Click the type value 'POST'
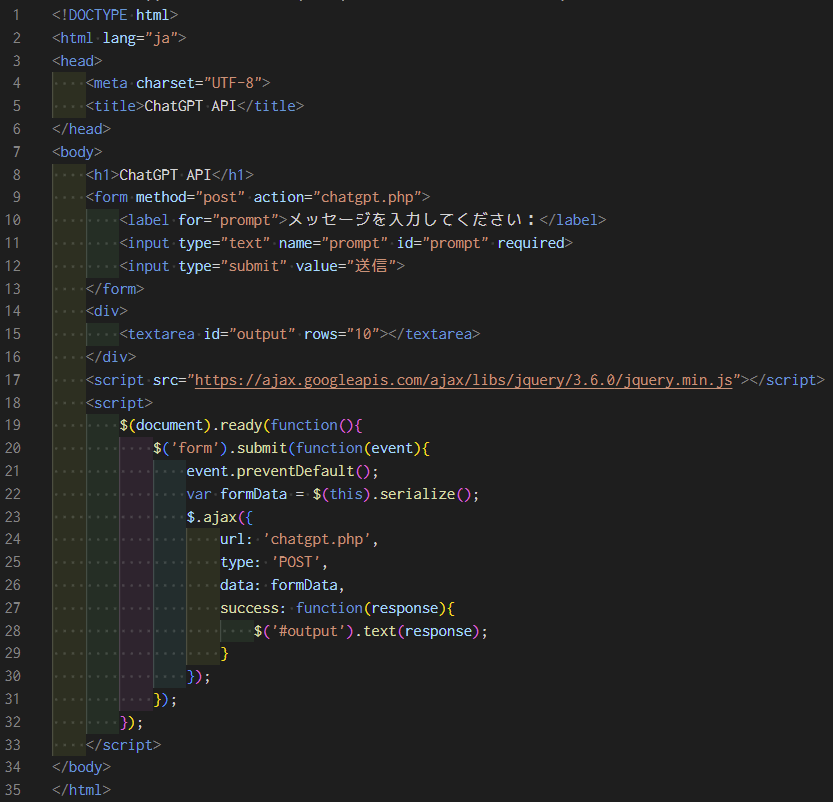This screenshot has width=833, height=802. point(295,562)
